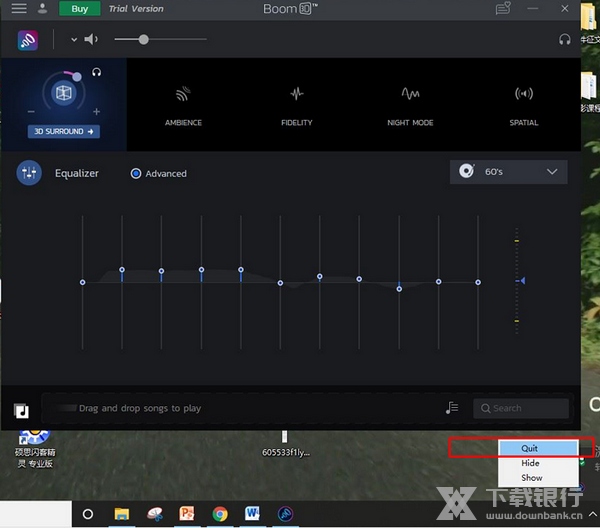Screen dimensions: 600x528
Task: Open the hamburger menu in title bar
Action: pyautogui.click(x=19, y=9)
